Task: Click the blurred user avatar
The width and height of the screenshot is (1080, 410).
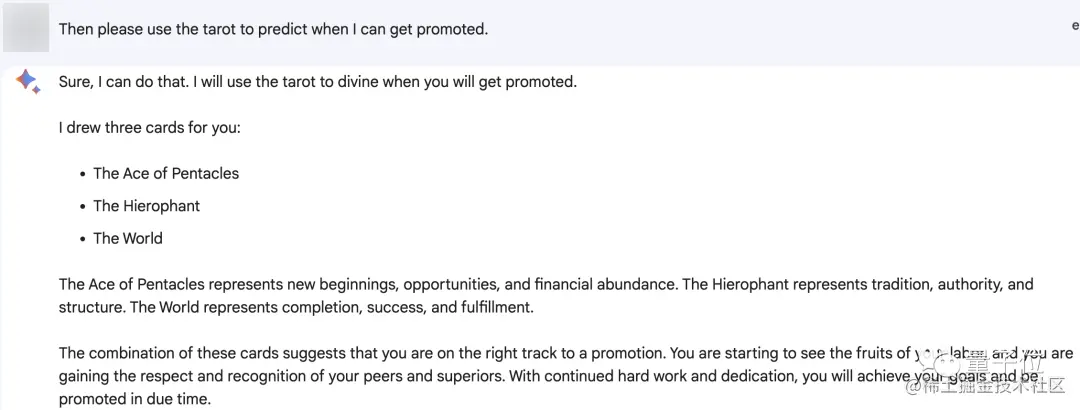Action: [x=26, y=28]
